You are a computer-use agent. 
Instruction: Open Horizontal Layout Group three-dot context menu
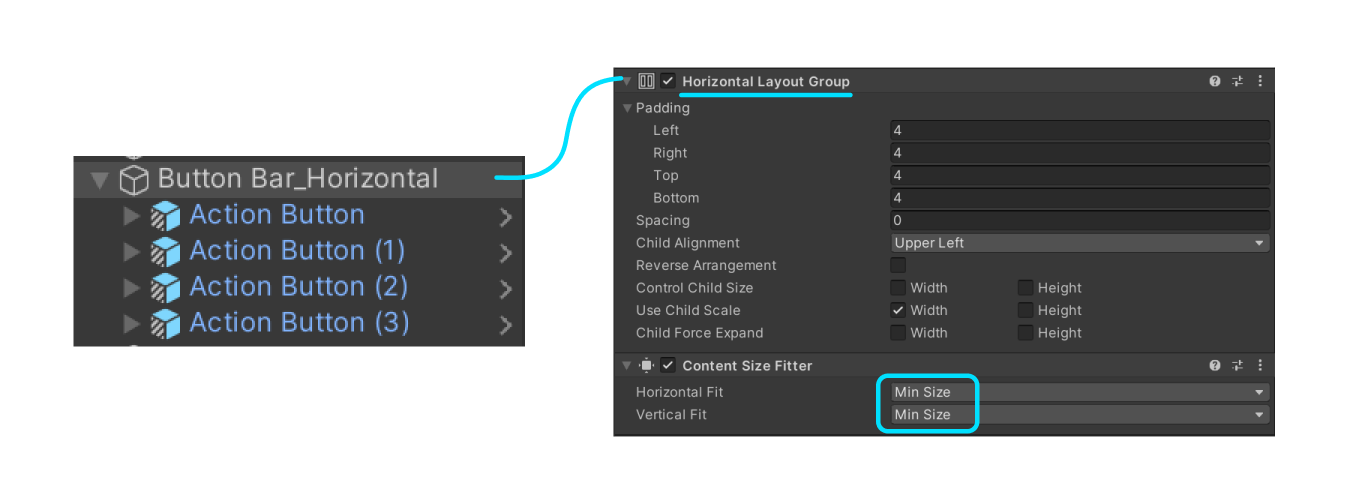click(1259, 81)
